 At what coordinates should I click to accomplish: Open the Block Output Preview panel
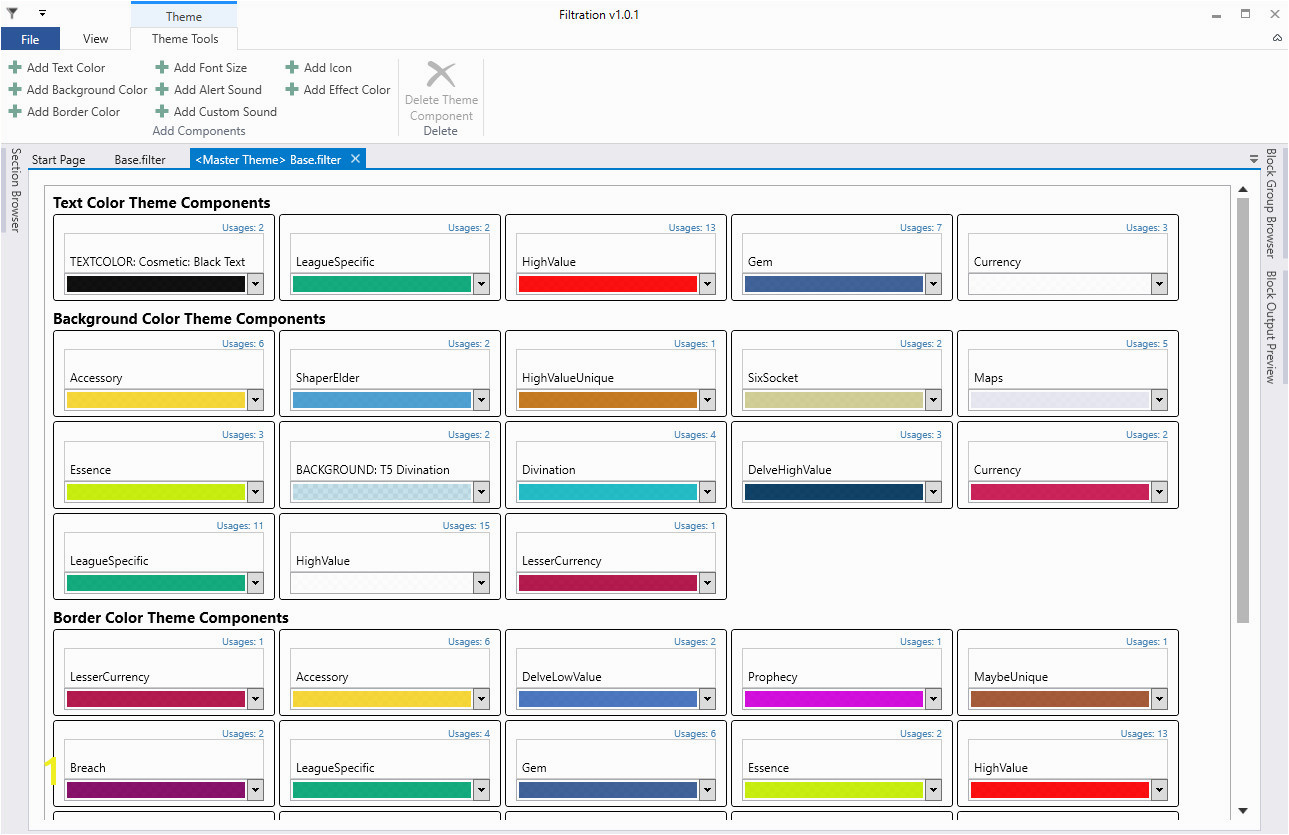click(x=1271, y=327)
